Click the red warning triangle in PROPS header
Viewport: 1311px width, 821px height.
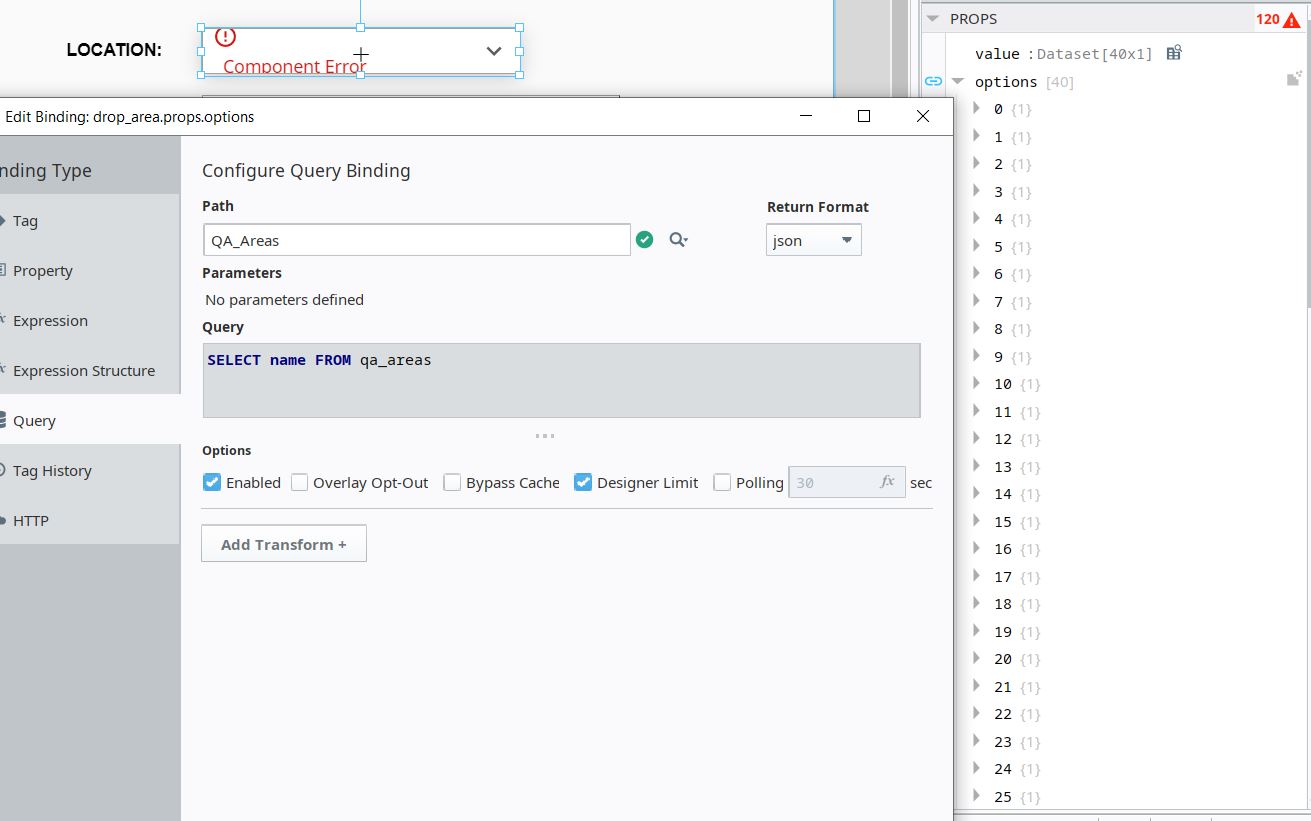[1292, 19]
